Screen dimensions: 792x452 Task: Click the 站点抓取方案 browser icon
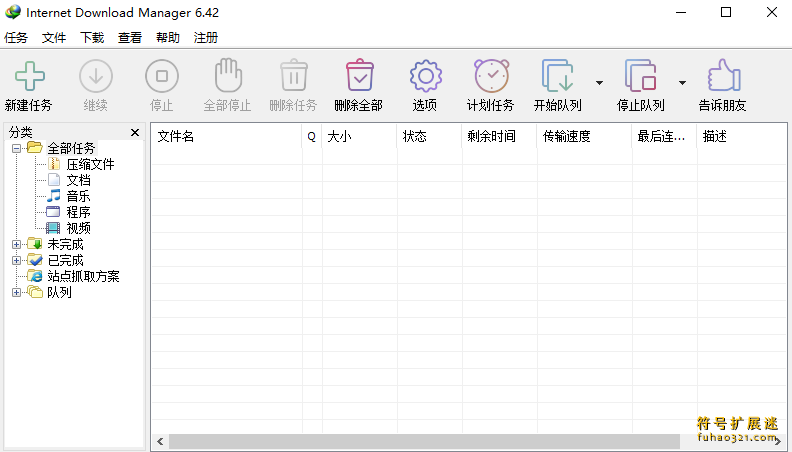click(35, 276)
